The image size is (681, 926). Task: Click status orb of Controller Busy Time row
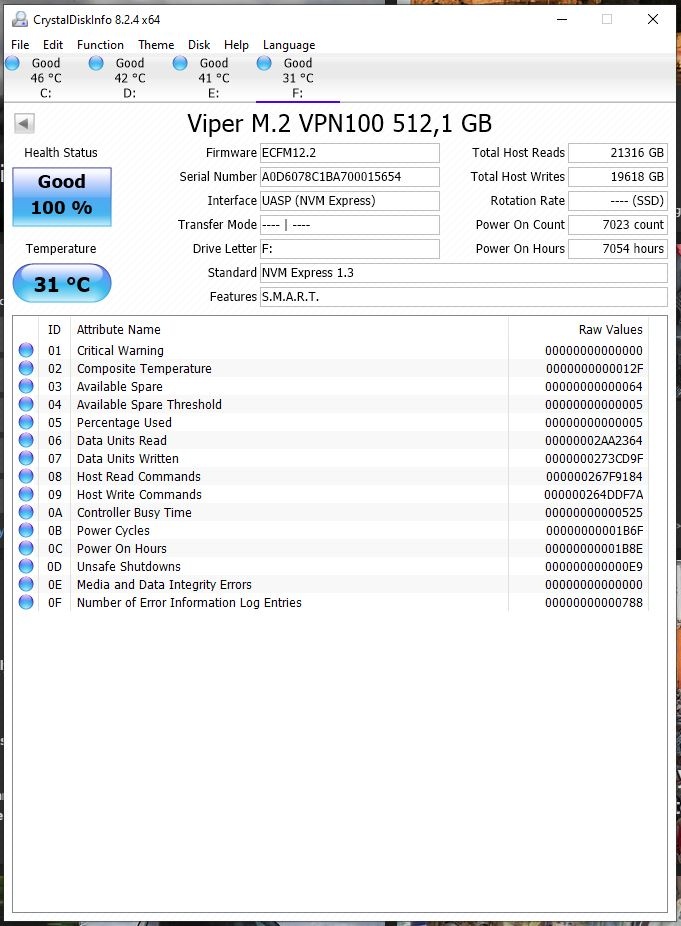tap(26, 512)
